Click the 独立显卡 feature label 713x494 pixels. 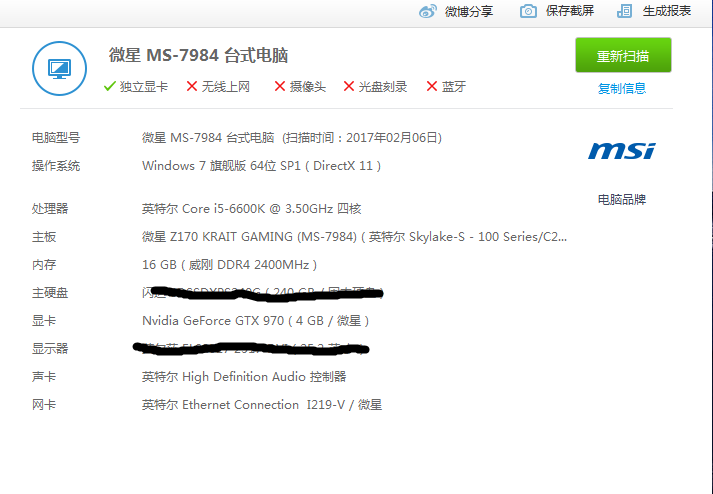click(144, 86)
